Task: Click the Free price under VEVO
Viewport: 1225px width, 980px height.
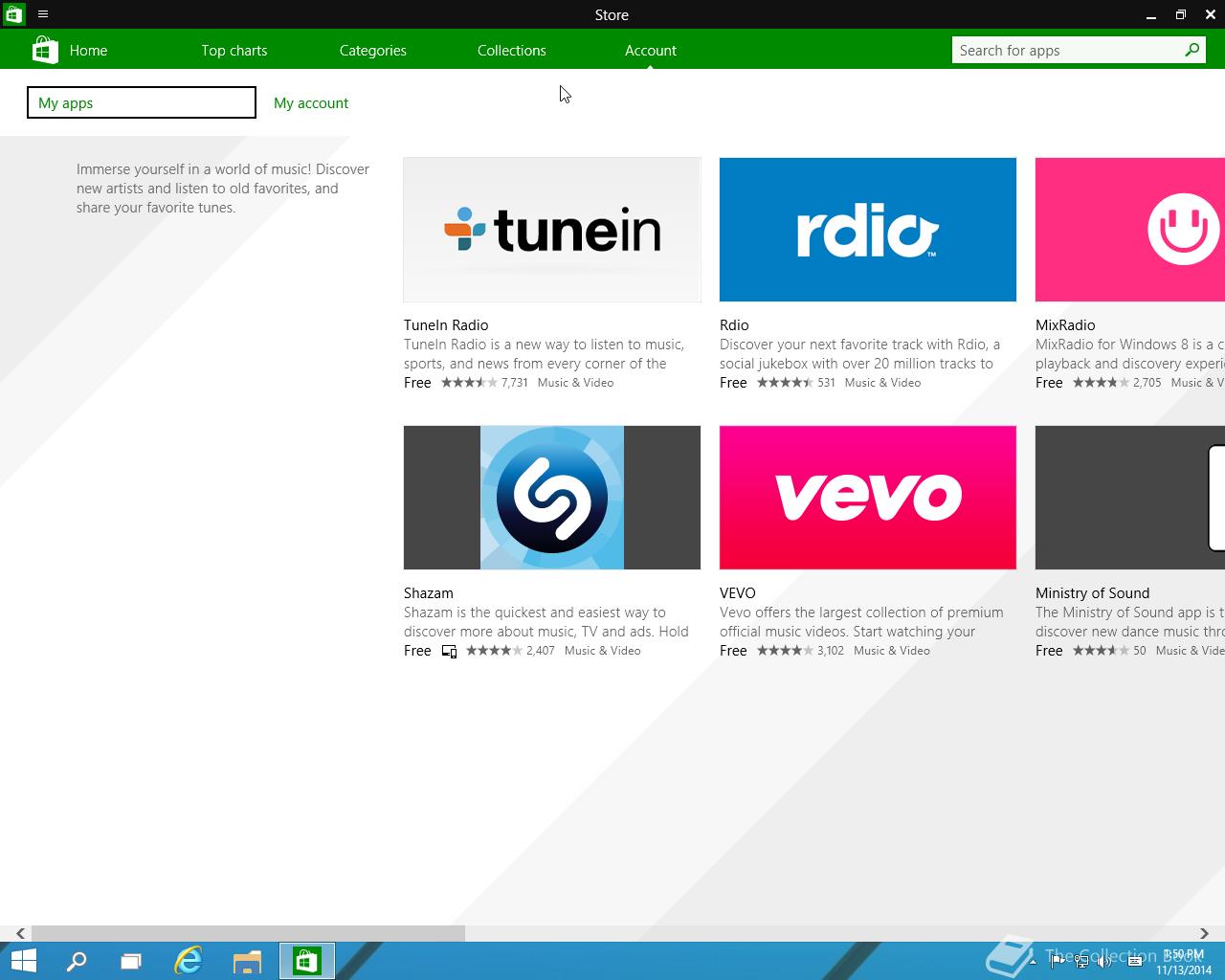Action: pos(733,651)
